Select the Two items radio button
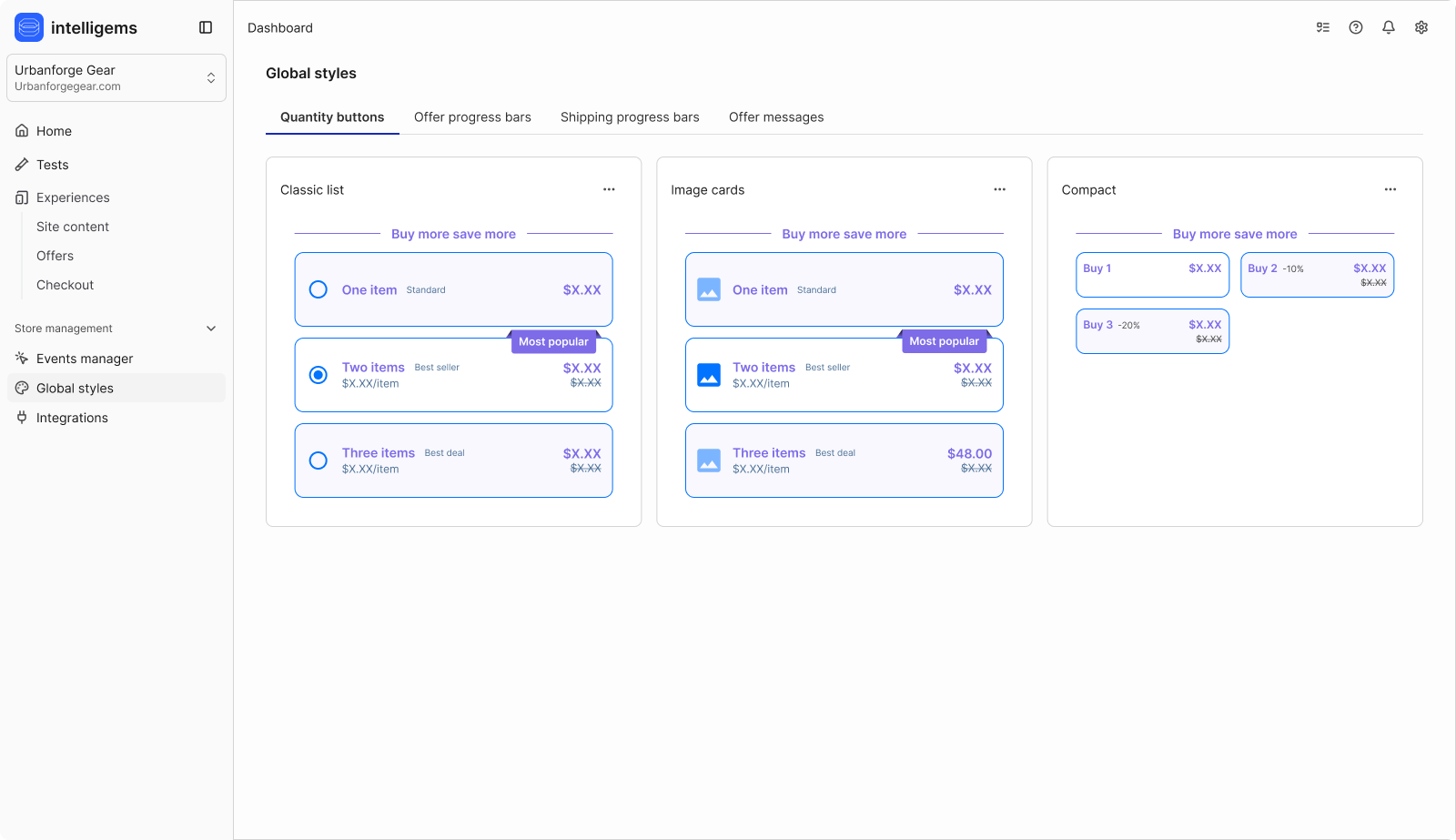This screenshot has height=840, width=1456. [318, 375]
